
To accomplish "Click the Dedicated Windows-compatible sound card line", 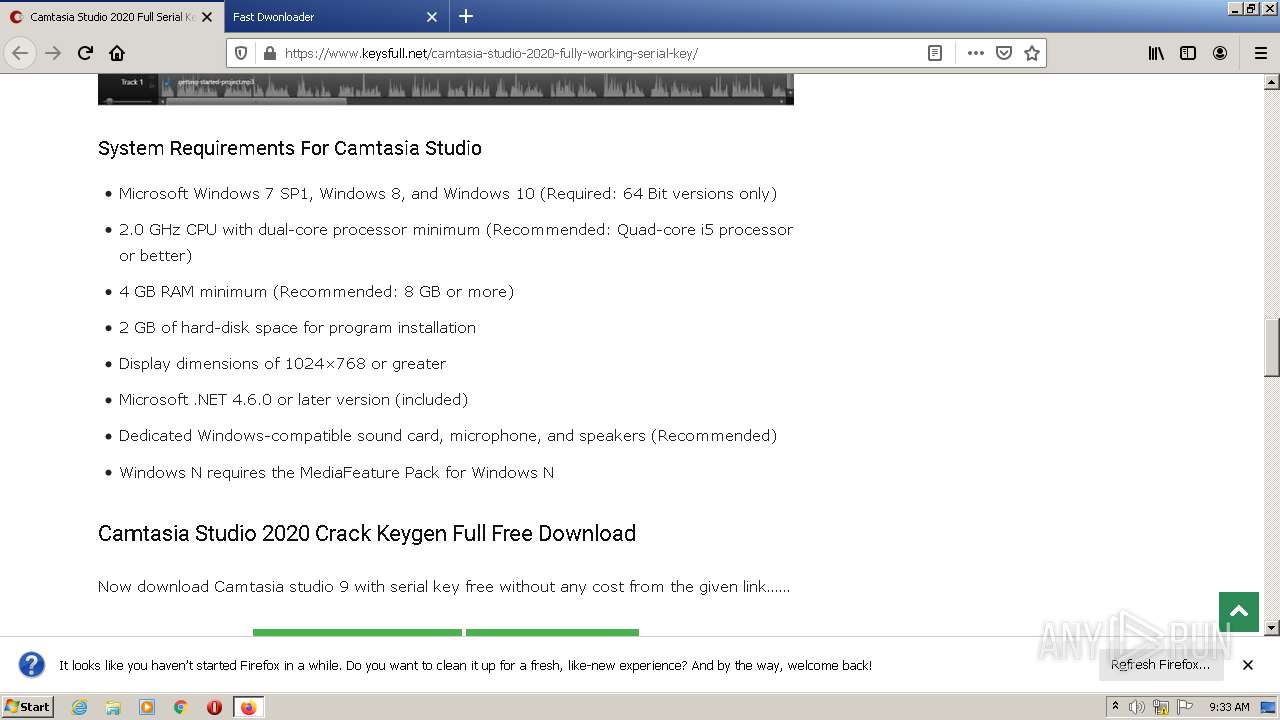I will 448,435.
